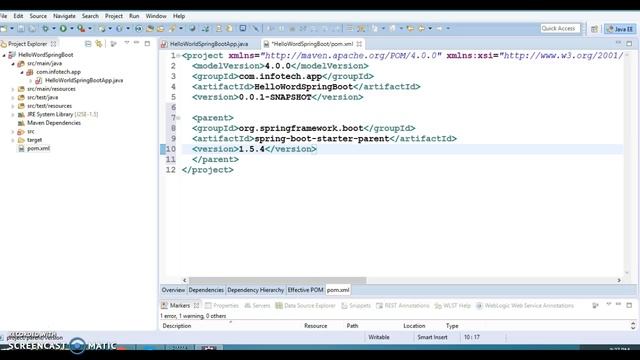Click the Debug bug icon in toolbar
The height and width of the screenshot is (360, 640).
pyautogui.click(x=45, y=29)
